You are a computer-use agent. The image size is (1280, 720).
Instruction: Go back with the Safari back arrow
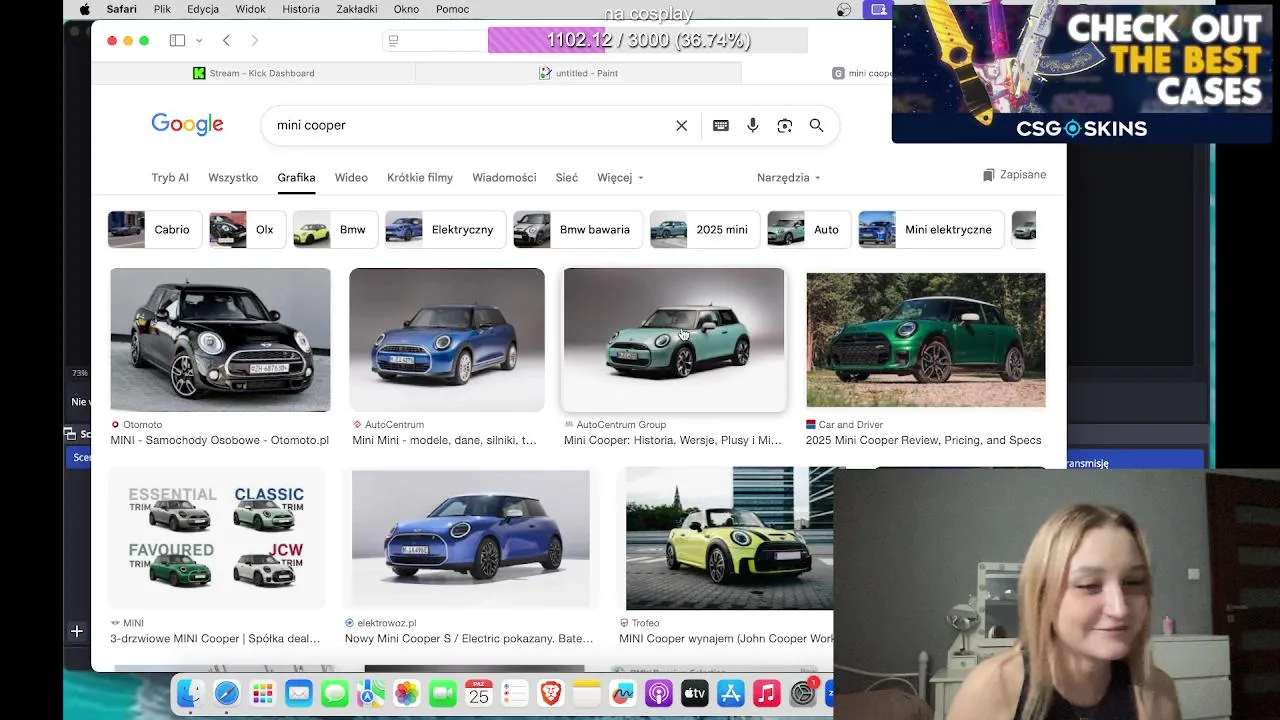tap(226, 40)
